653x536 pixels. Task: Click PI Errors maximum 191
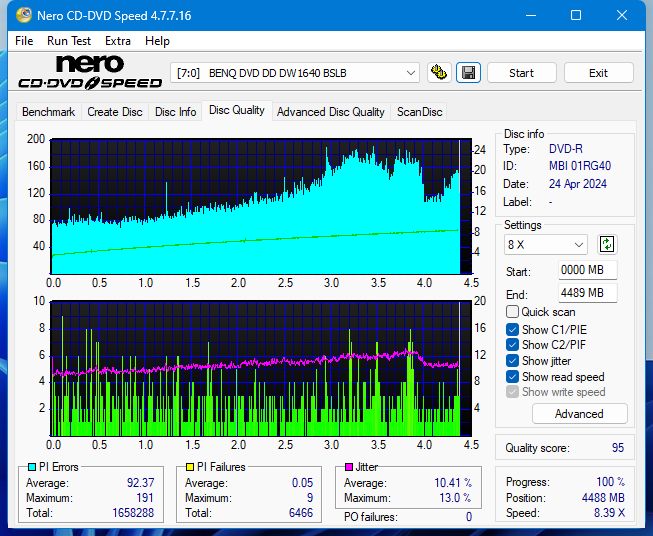tap(145, 498)
